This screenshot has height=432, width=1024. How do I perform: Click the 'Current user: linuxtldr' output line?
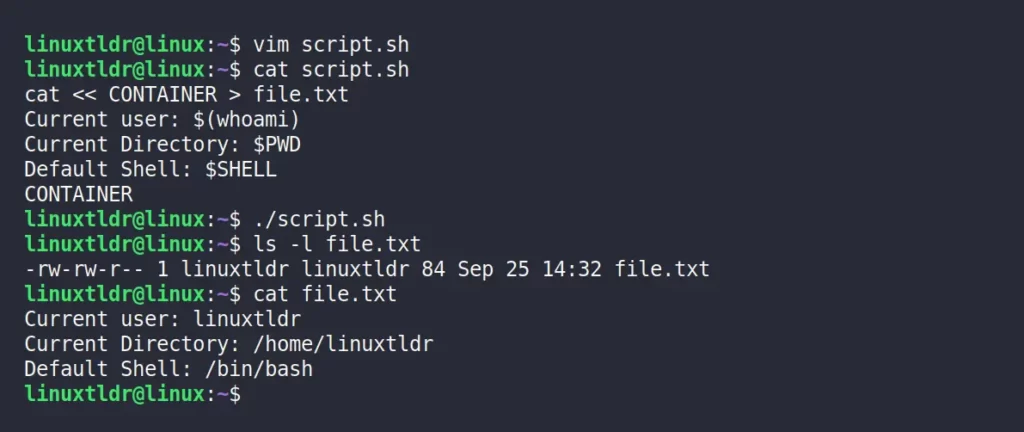[x=163, y=319]
